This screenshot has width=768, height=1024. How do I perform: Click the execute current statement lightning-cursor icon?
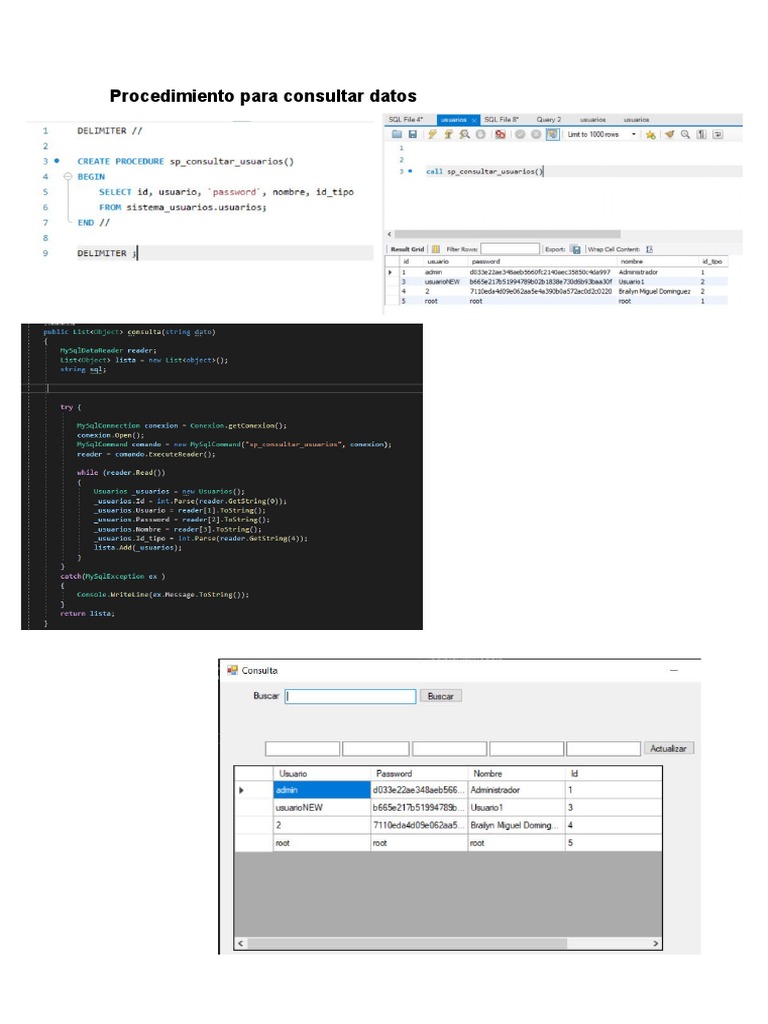point(449,134)
